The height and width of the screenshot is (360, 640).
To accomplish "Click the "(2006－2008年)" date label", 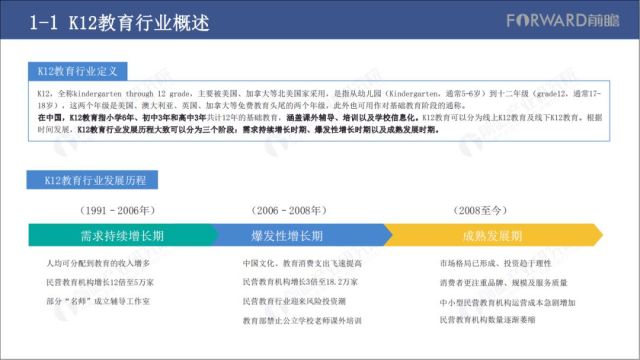I will (x=289, y=211).
